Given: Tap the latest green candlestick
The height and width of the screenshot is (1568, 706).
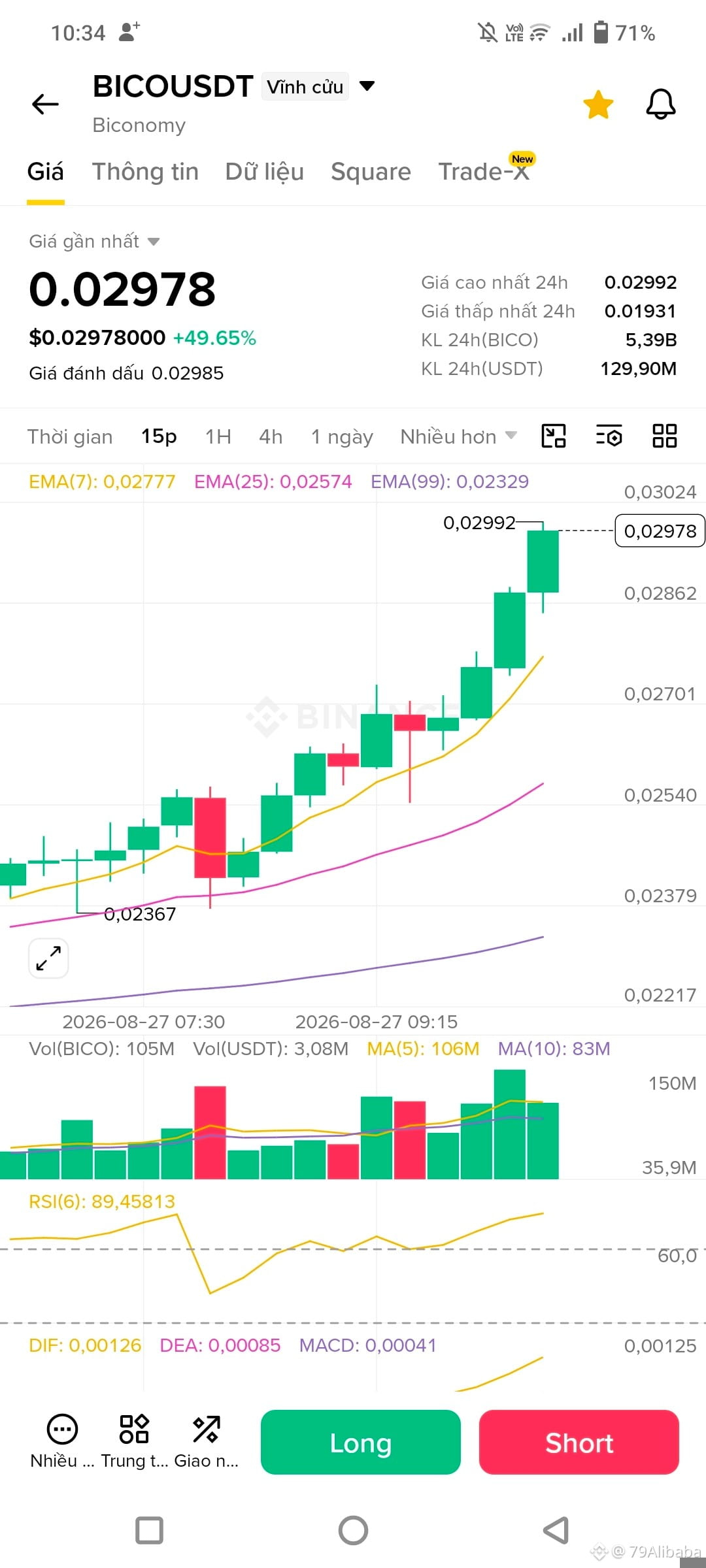Looking at the screenshot, I should [x=543, y=561].
